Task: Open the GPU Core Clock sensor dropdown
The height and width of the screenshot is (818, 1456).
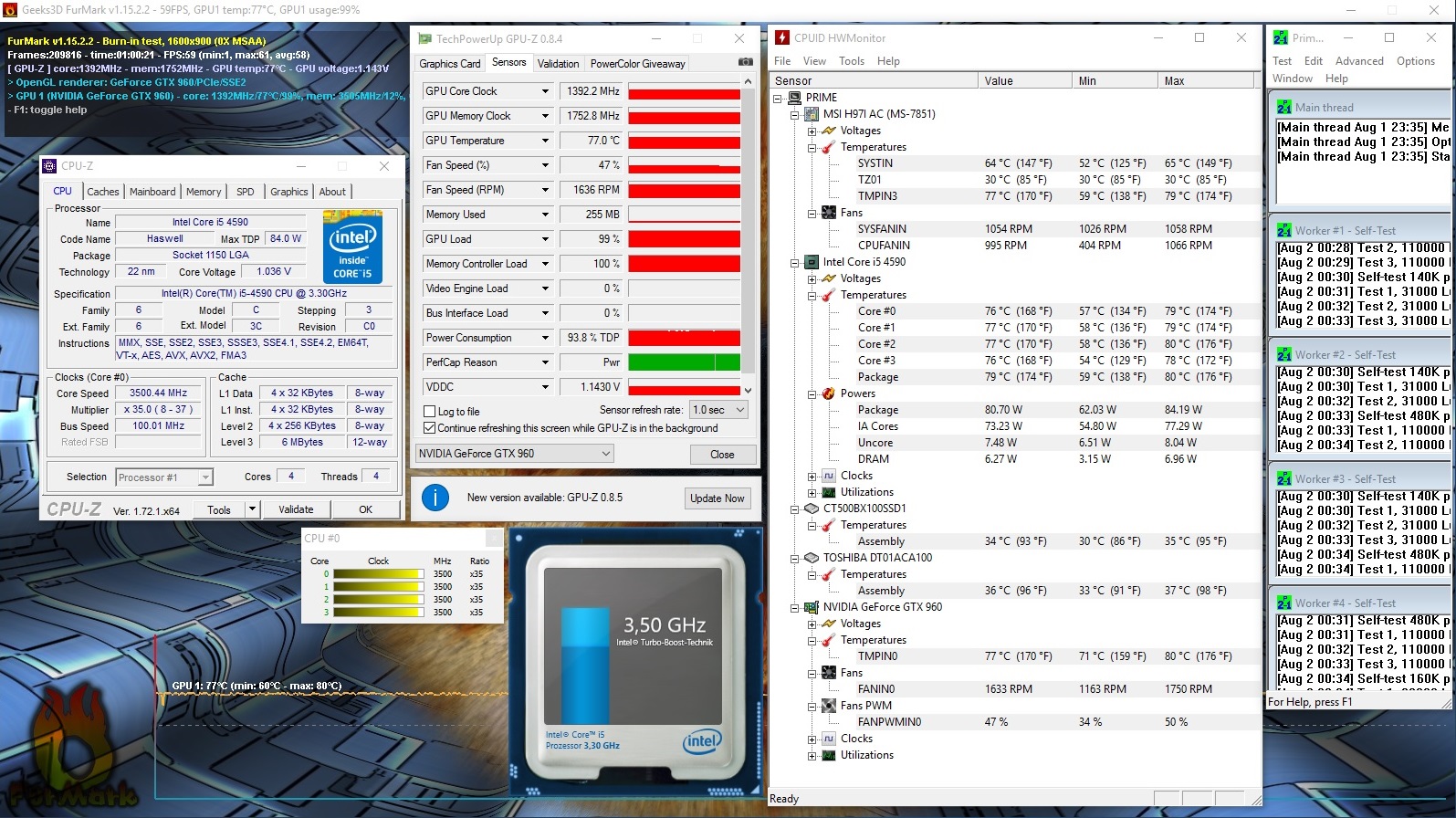Action: (x=545, y=91)
